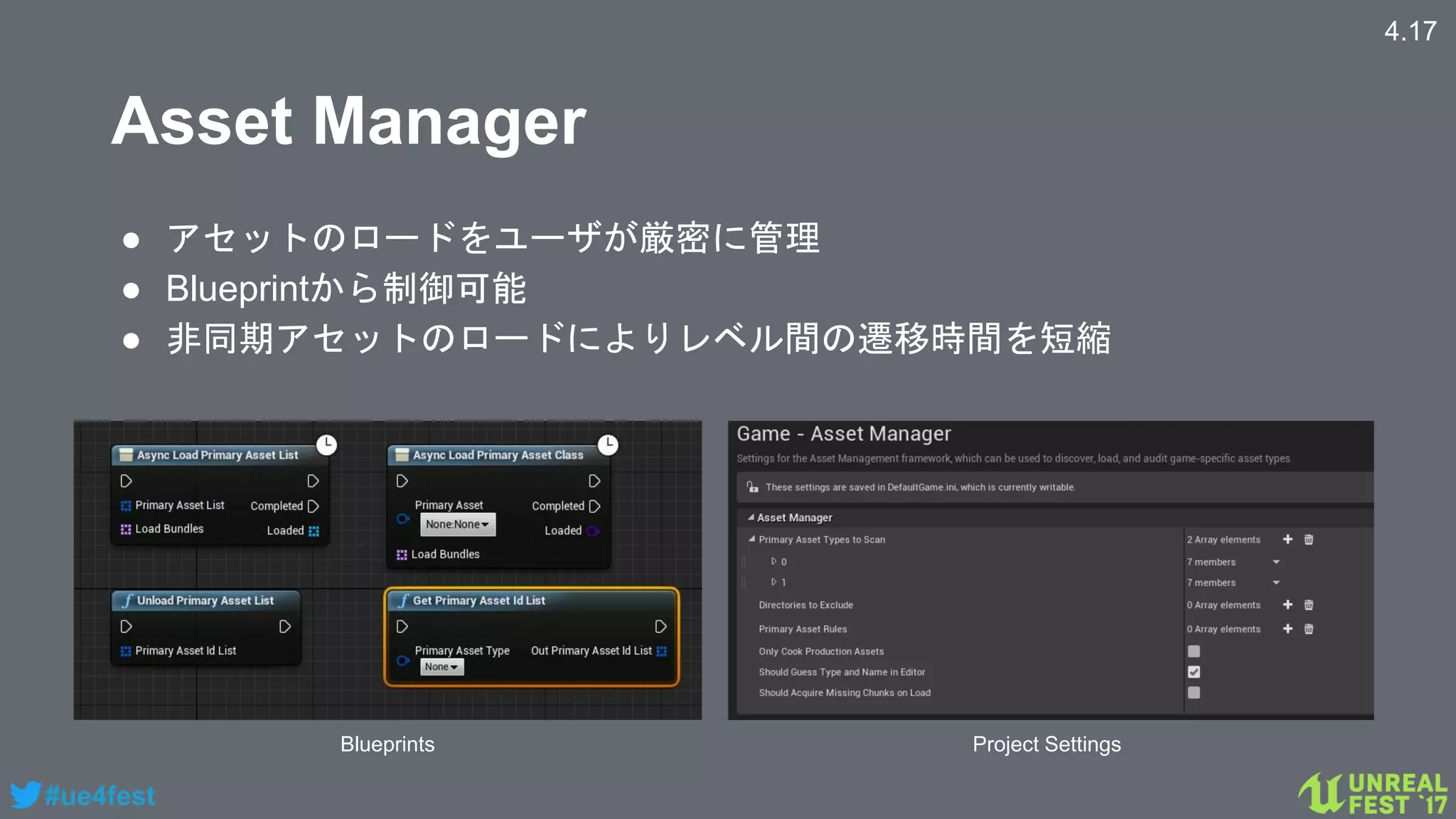Click output exec pin of Async Load Primary Asset Class
The width and height of the screenshot is (1456, 819).
coord(595,481)
